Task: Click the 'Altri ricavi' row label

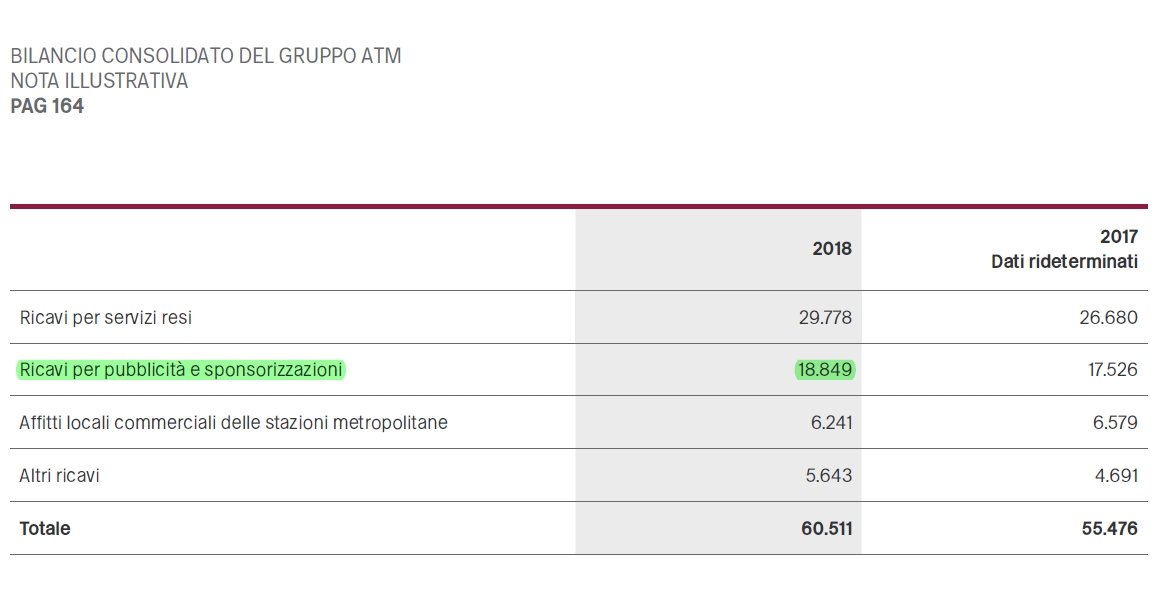Action: pyautogui.click(x=60, y=476)
